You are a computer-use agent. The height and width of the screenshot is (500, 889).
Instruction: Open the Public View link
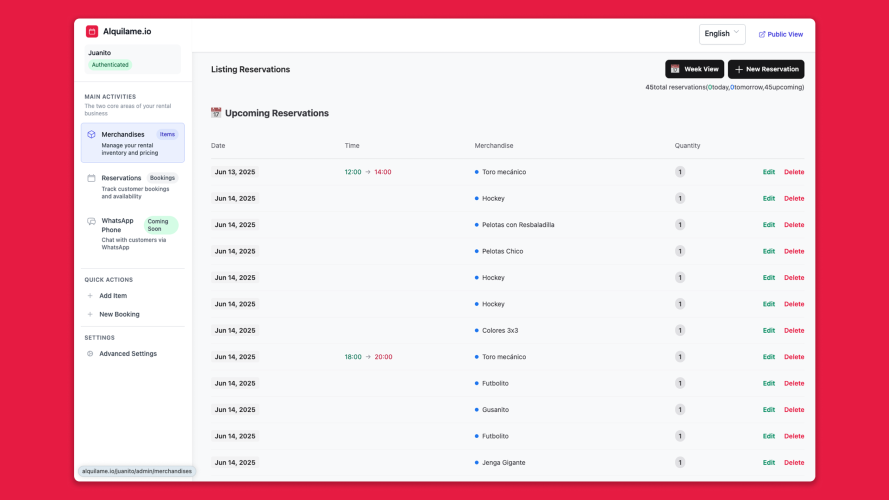[x=781, y=35]
